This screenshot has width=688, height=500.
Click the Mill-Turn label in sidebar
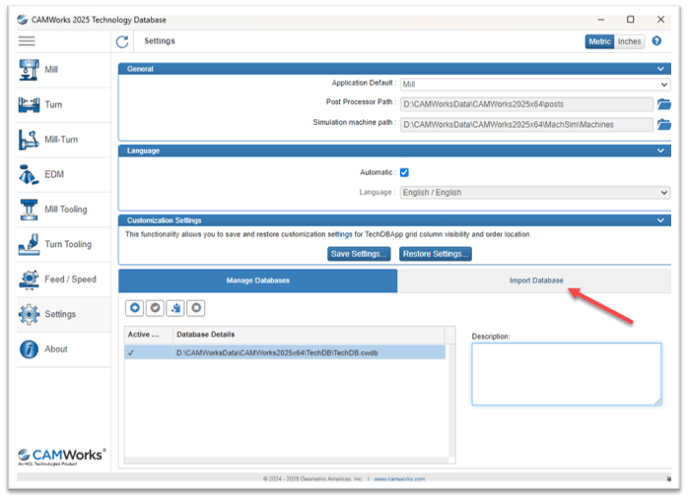pos(61,139)
